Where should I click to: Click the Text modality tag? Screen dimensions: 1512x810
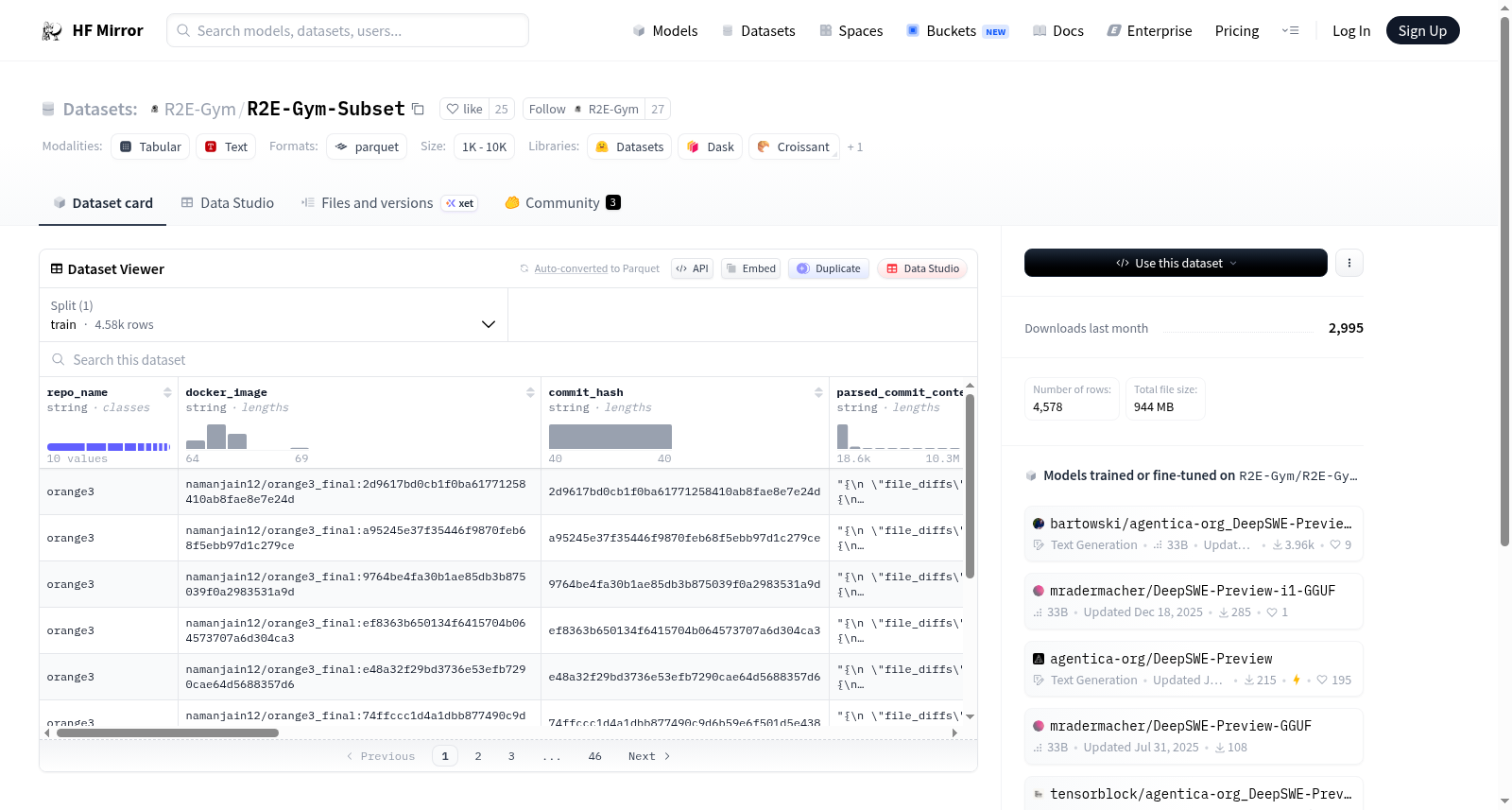226,146
